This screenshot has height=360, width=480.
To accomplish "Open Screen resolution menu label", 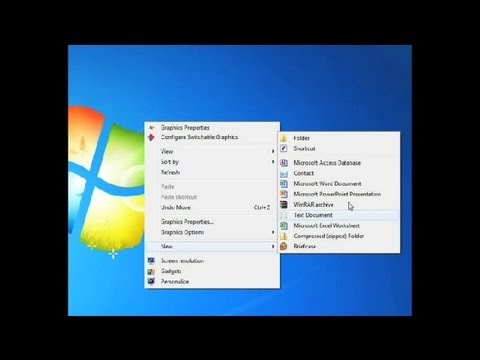I will (182, 261).
